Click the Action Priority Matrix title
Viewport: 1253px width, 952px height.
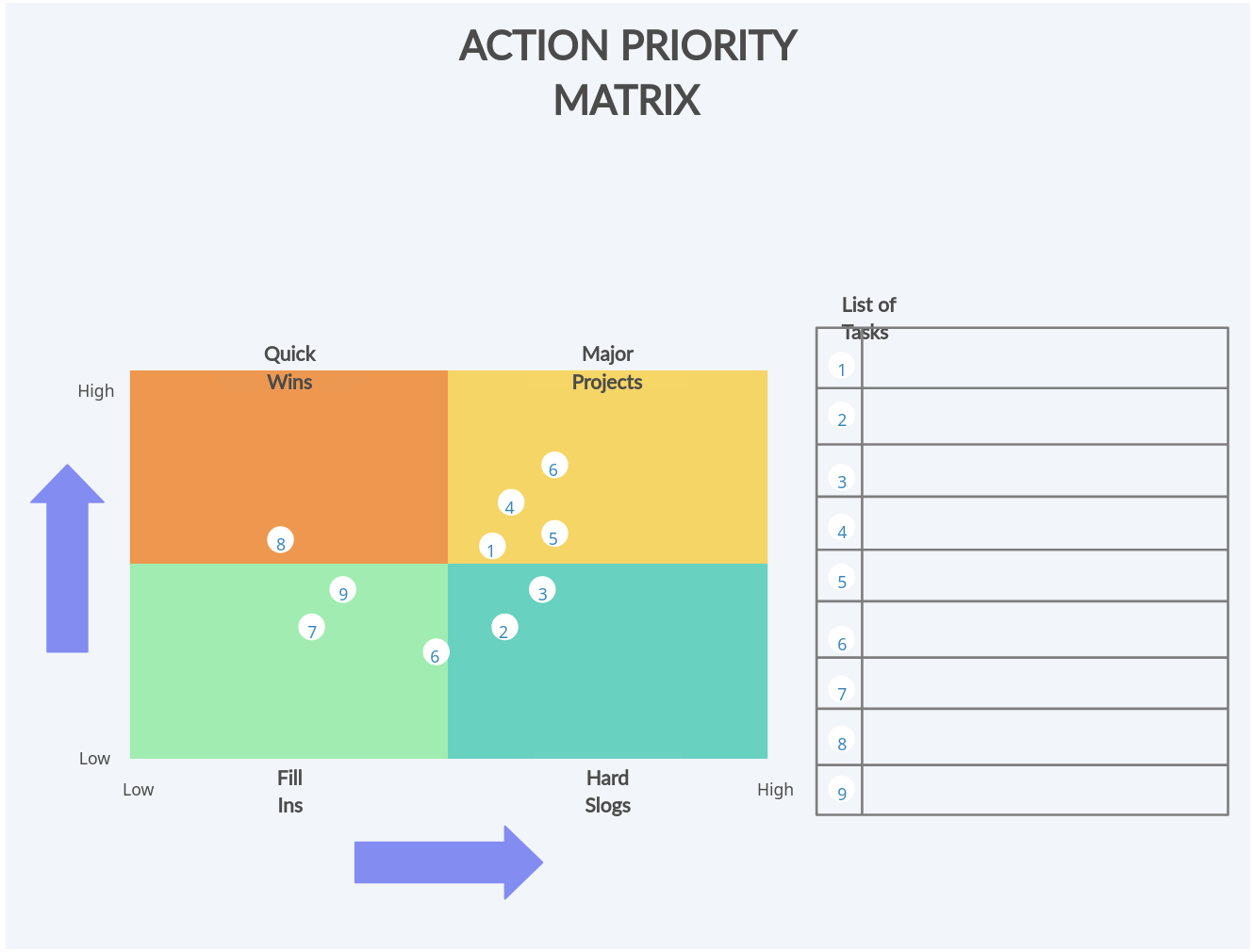coord(627,73)
